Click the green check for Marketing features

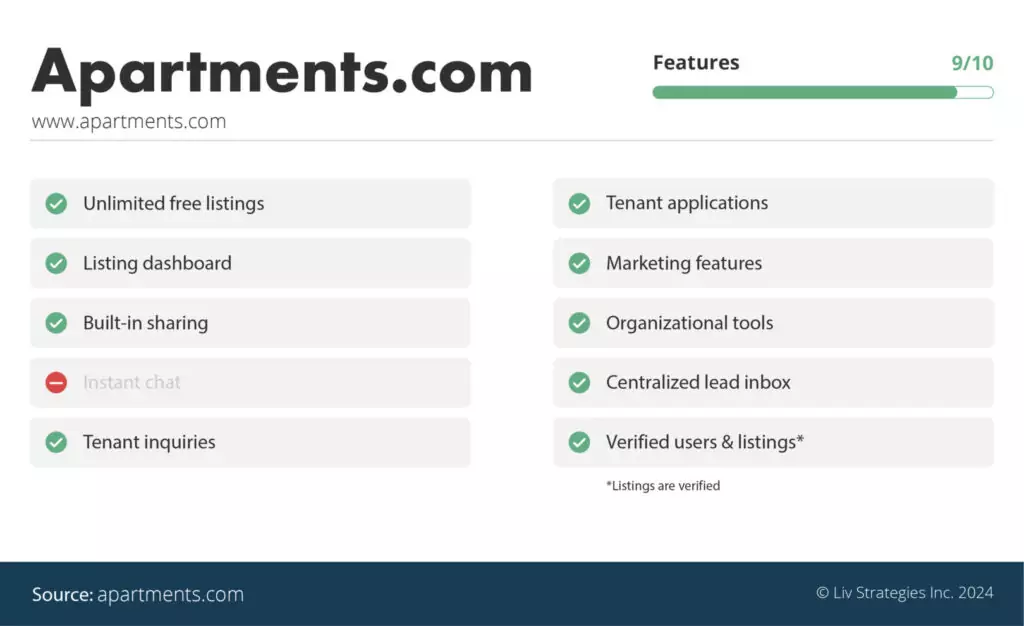[579, 263]
